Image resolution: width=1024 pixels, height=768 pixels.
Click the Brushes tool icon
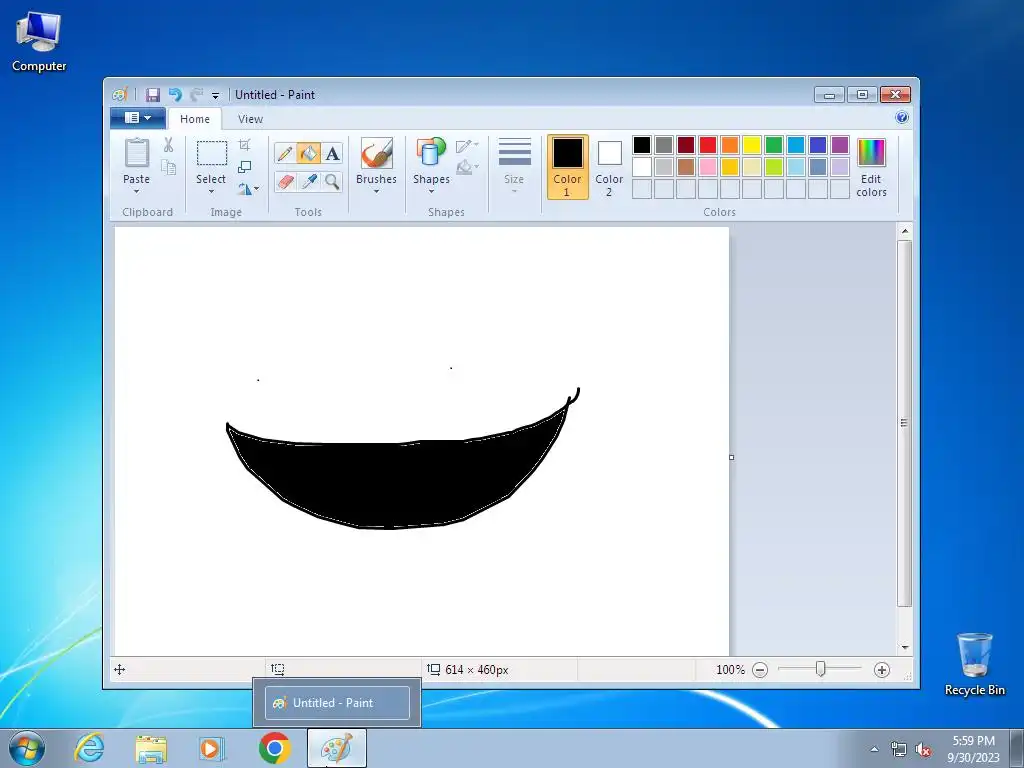click(x=377, y=153)
